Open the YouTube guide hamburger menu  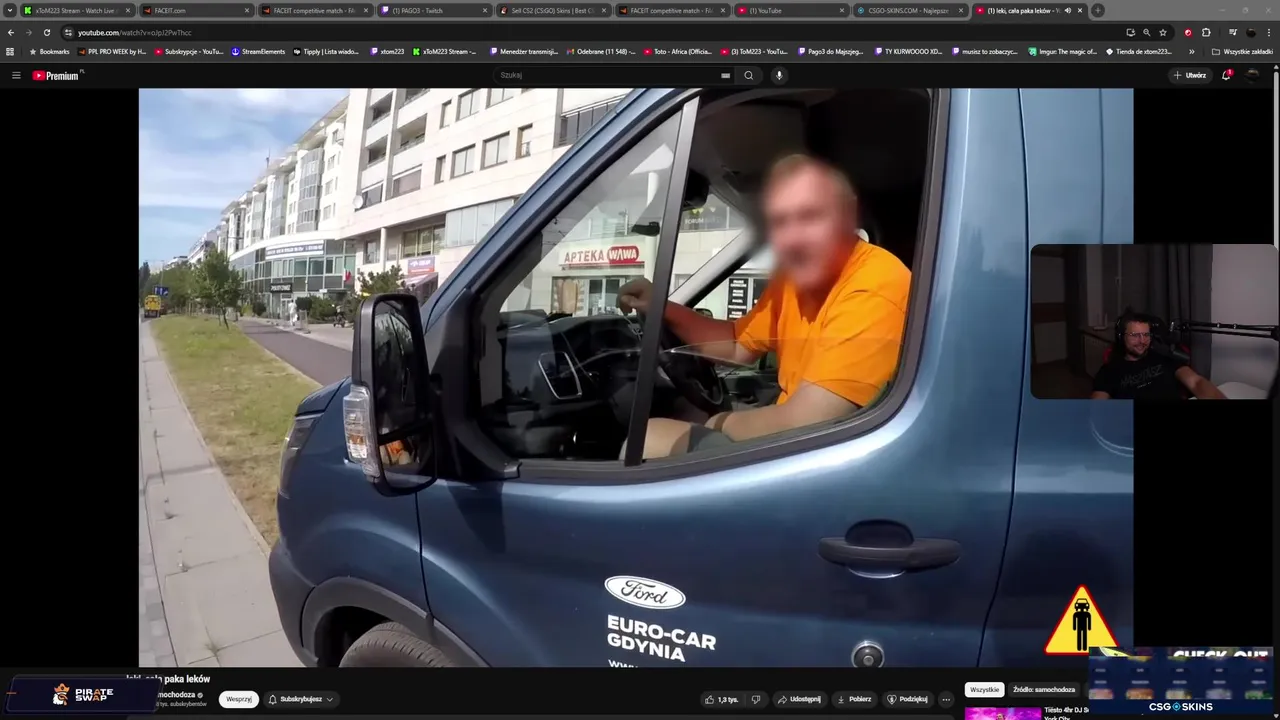16,75
